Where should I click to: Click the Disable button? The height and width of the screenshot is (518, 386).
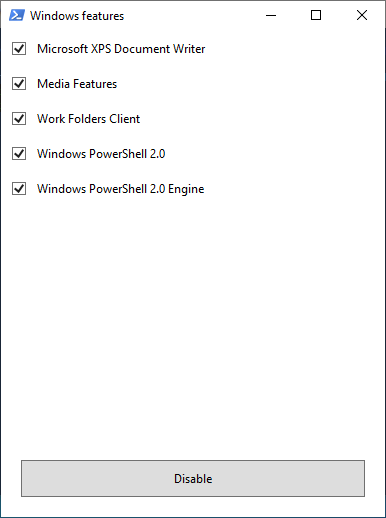tap(193, 478)
